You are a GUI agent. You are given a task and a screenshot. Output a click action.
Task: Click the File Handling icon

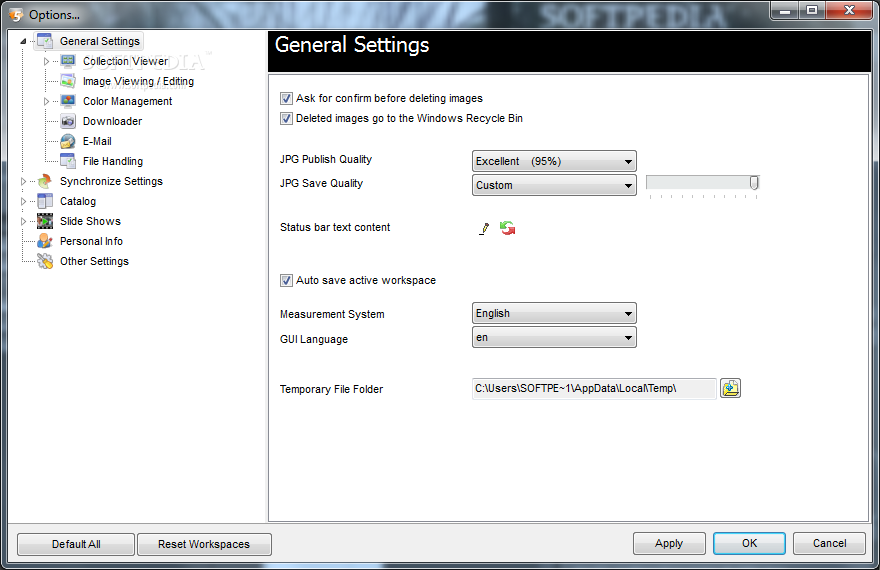click(68, 161)
